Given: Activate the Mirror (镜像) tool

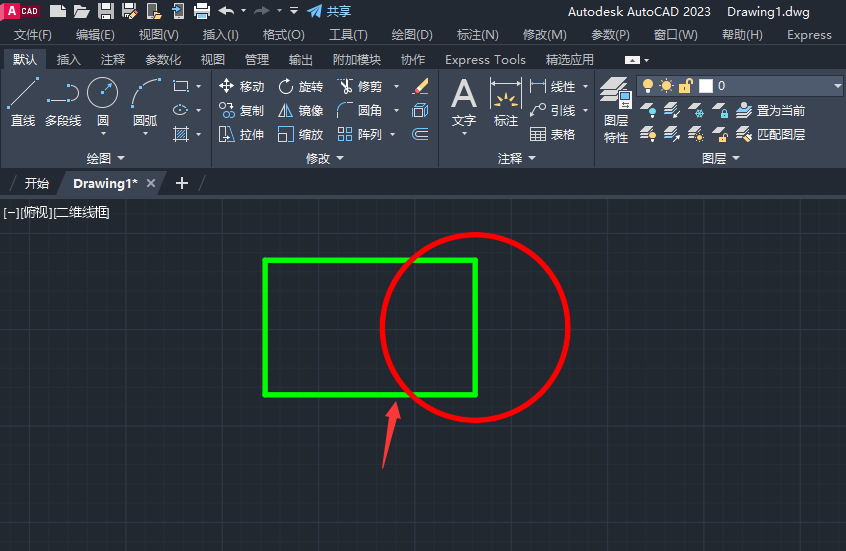Looking at the screenshot, I should click(x=301, y=111).
